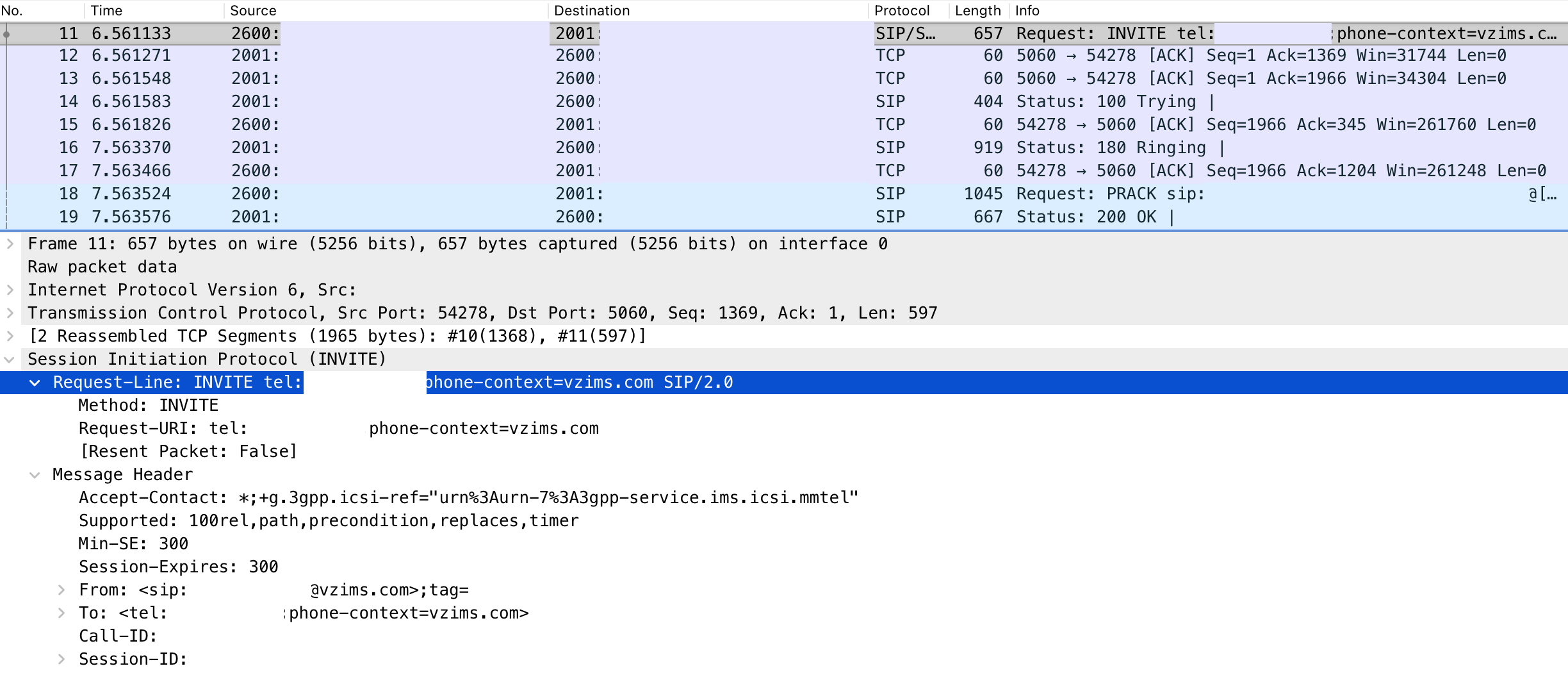Expand the Internet Protocol Version 6 row

[10, 290]
